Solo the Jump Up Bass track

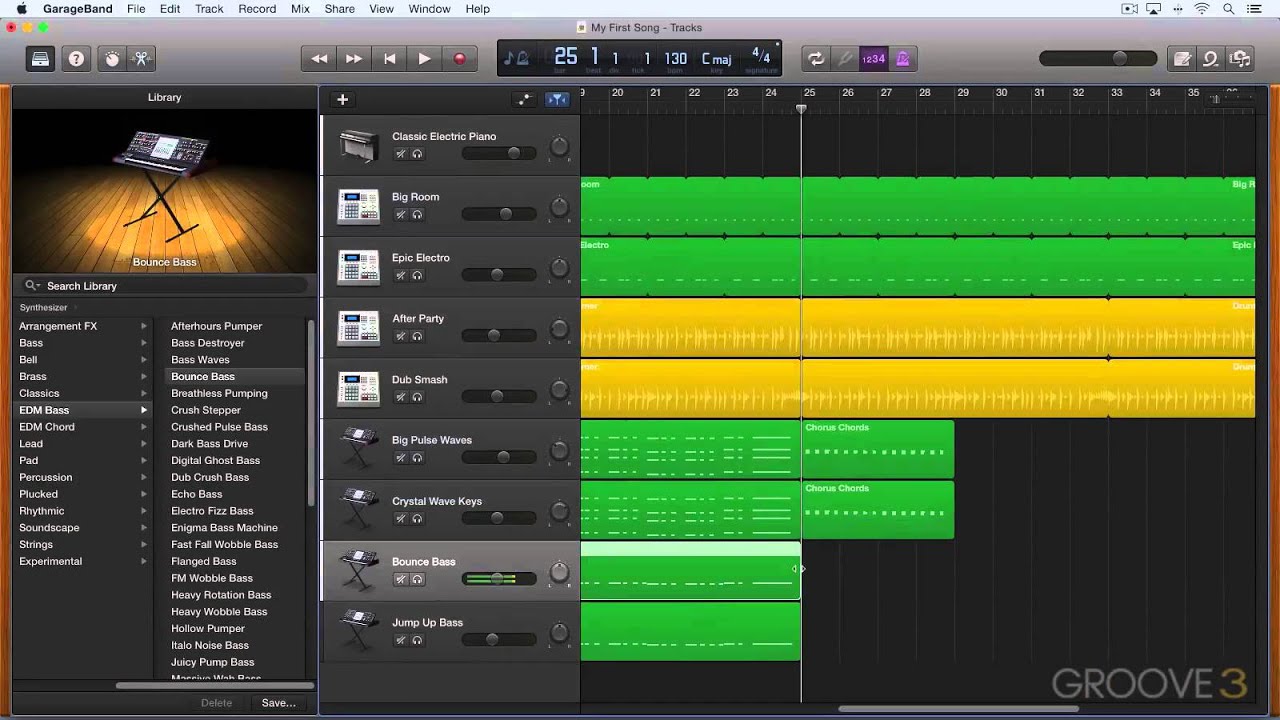coord(417,640)
